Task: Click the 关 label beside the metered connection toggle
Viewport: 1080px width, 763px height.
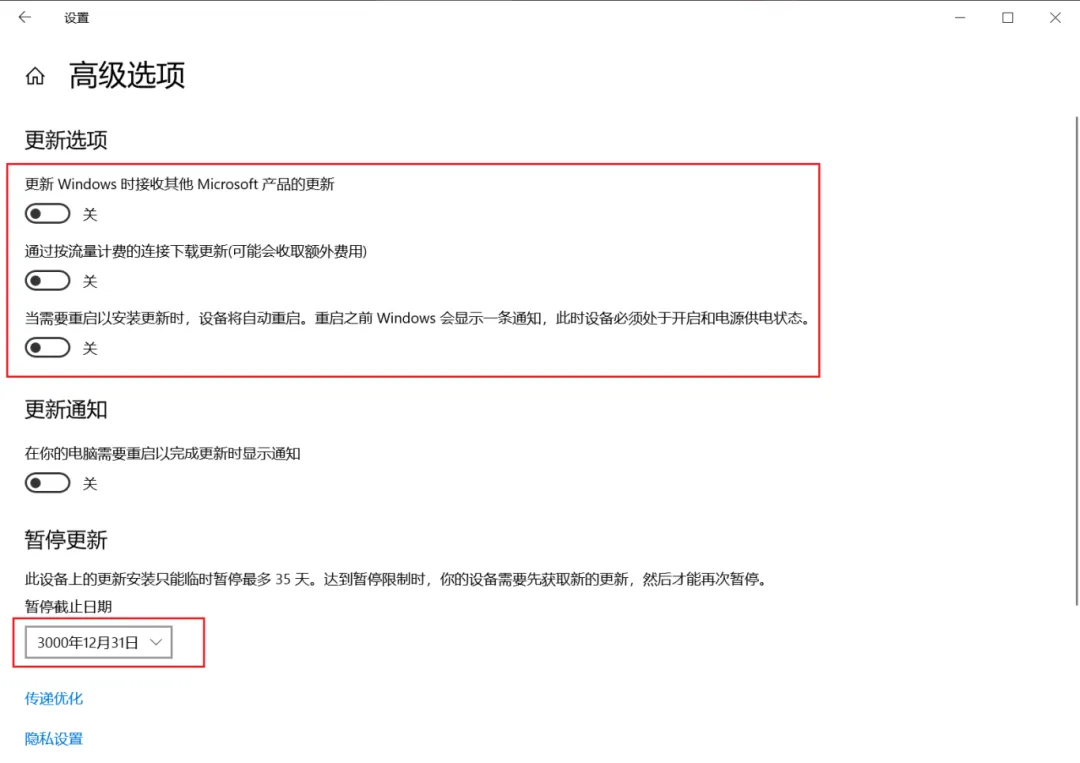Action: pyautogui.click(x=90, y=281)
